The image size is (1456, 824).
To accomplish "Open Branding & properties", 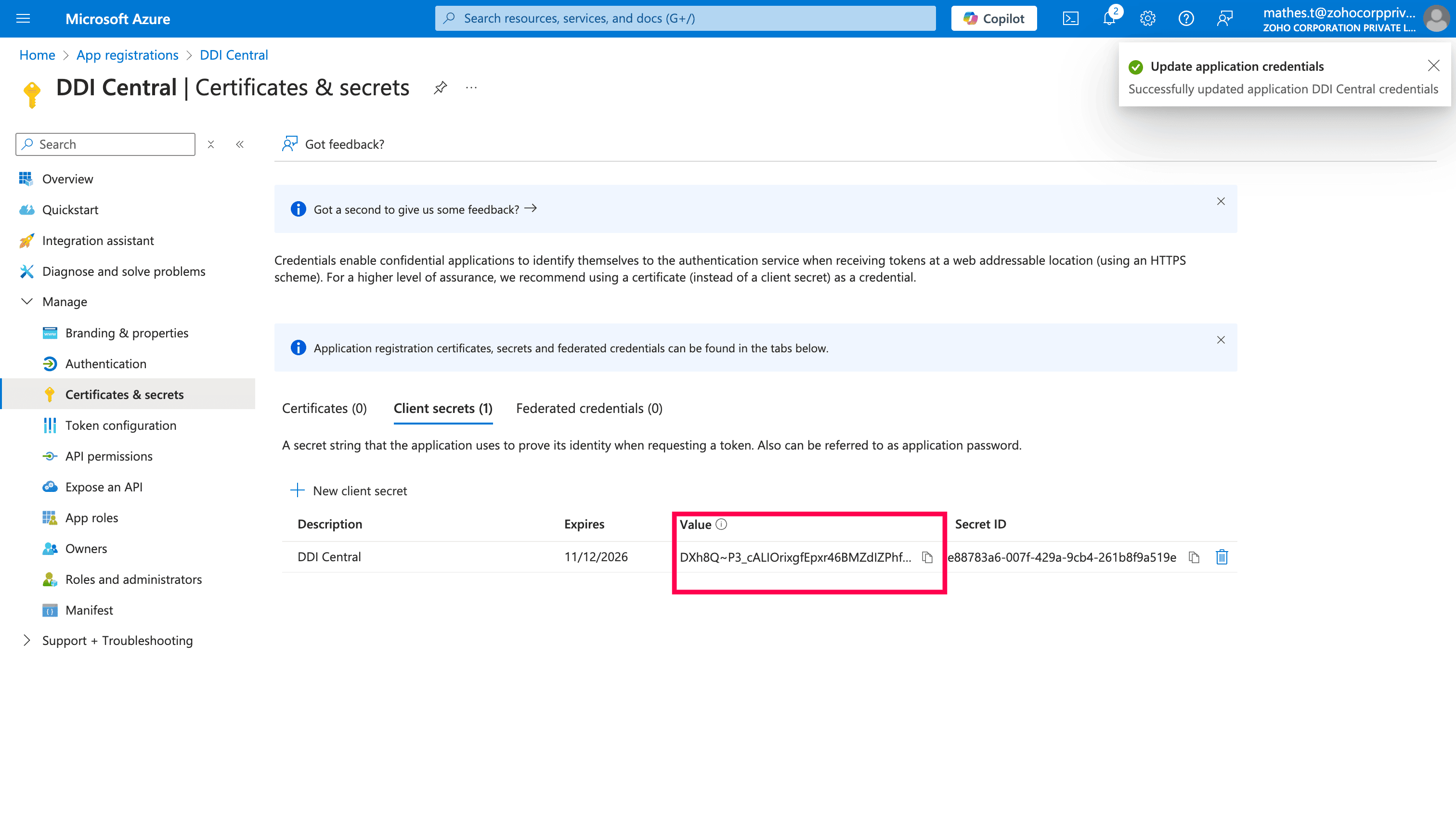I will 127,333.
